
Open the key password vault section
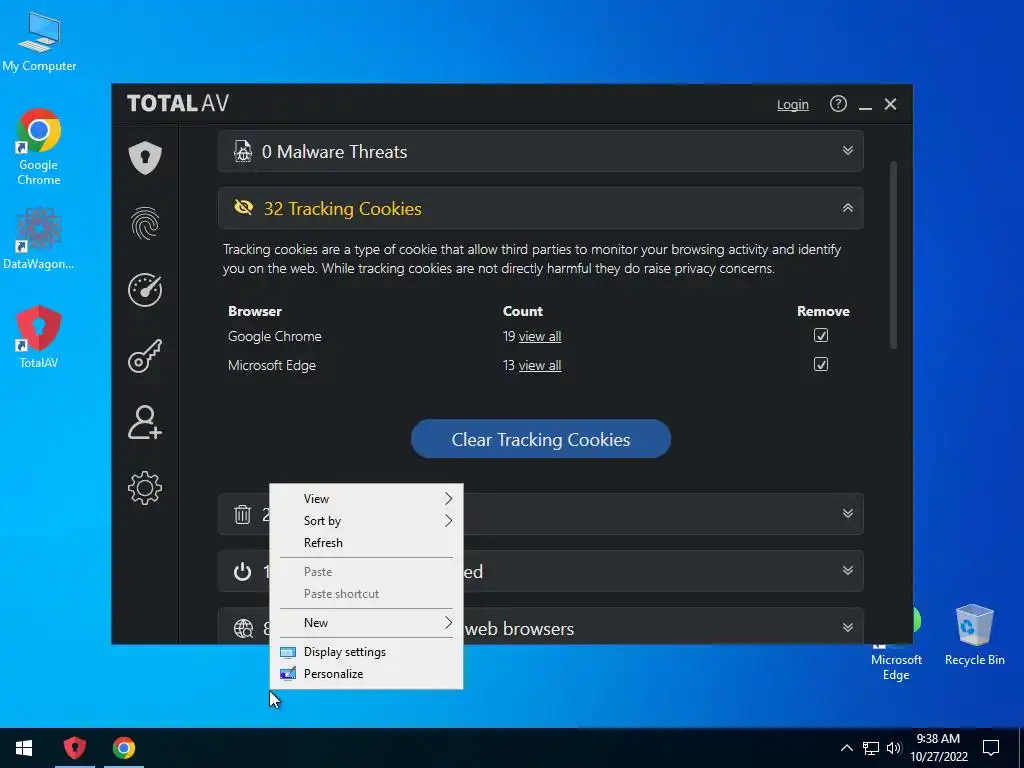click(x=145, y=356)
